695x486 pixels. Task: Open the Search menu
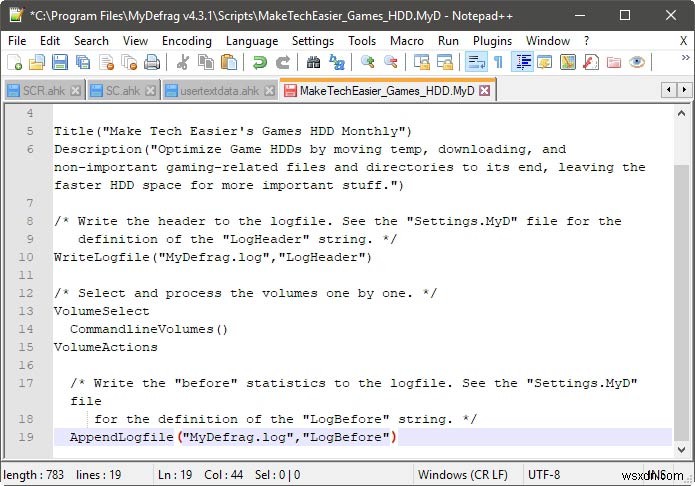point(91,41)
